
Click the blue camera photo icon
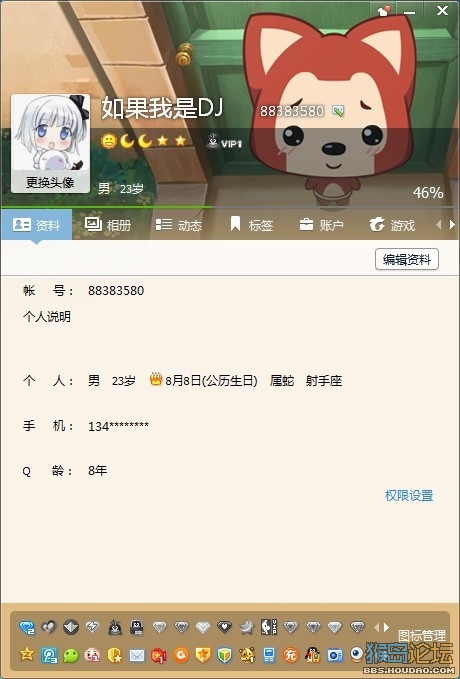334,655
